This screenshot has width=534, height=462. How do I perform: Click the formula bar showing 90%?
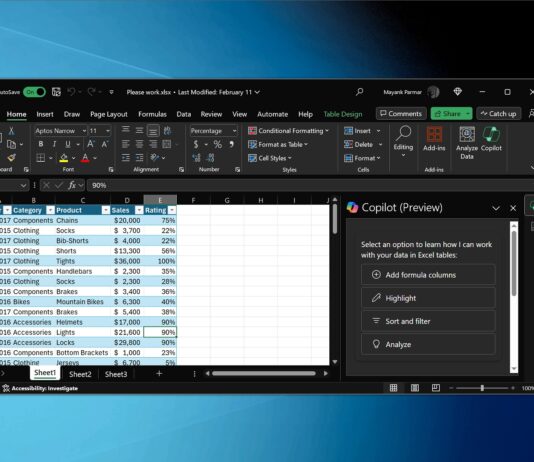(310, 185)
